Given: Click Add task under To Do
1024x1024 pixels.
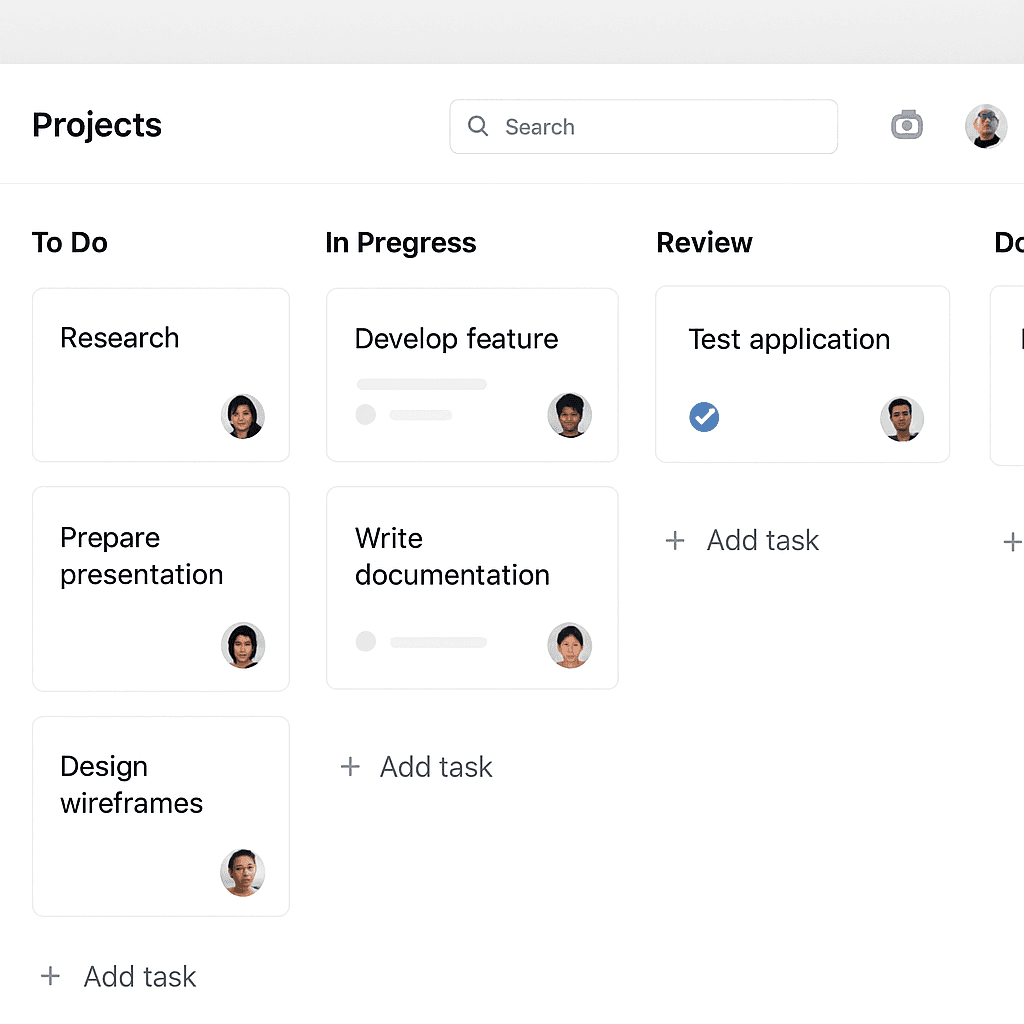Looking at the screenshot, I should (x=118, y=976).
